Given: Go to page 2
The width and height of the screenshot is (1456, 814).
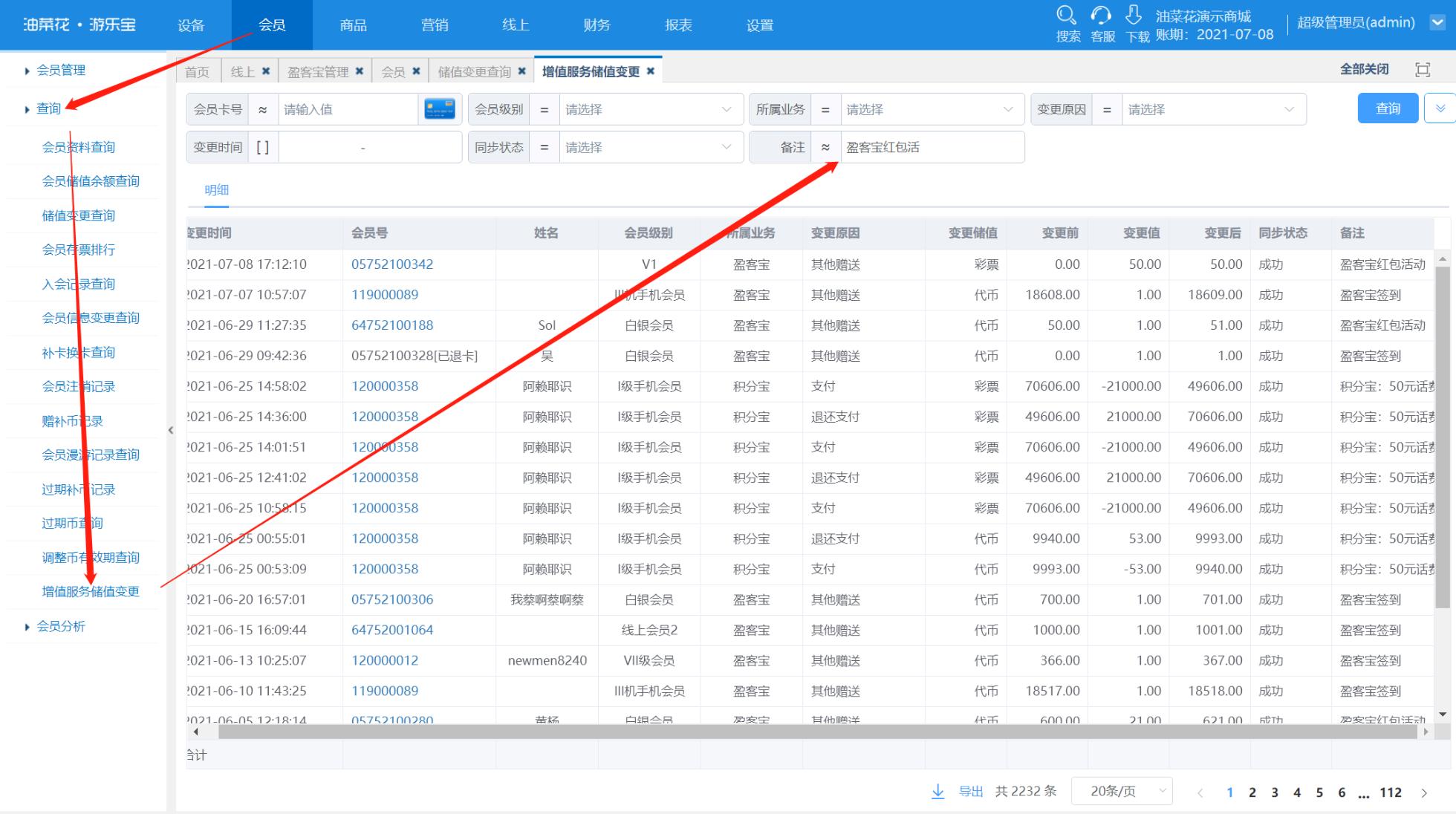Looking at the screenshot, I should (x=1252, y=792).
